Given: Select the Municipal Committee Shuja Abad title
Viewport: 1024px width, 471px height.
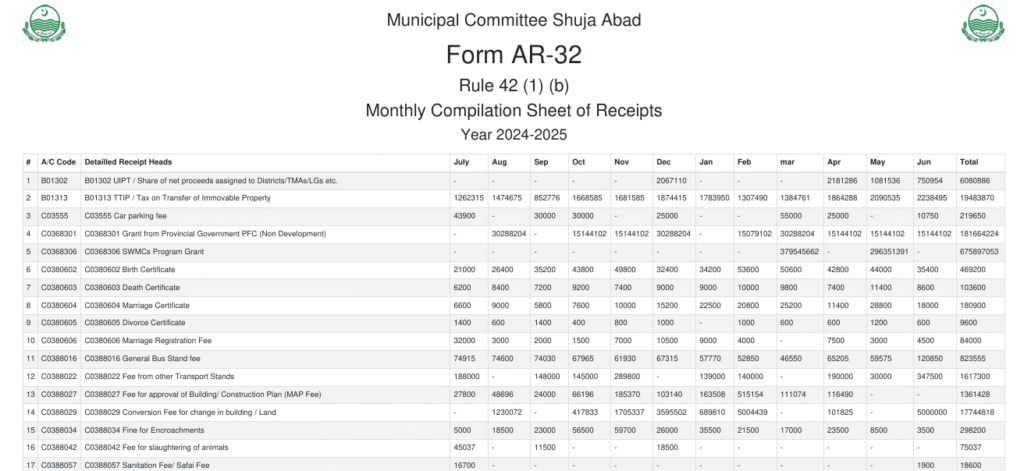Looking at the screenshot, I should (x=513, y=20).
